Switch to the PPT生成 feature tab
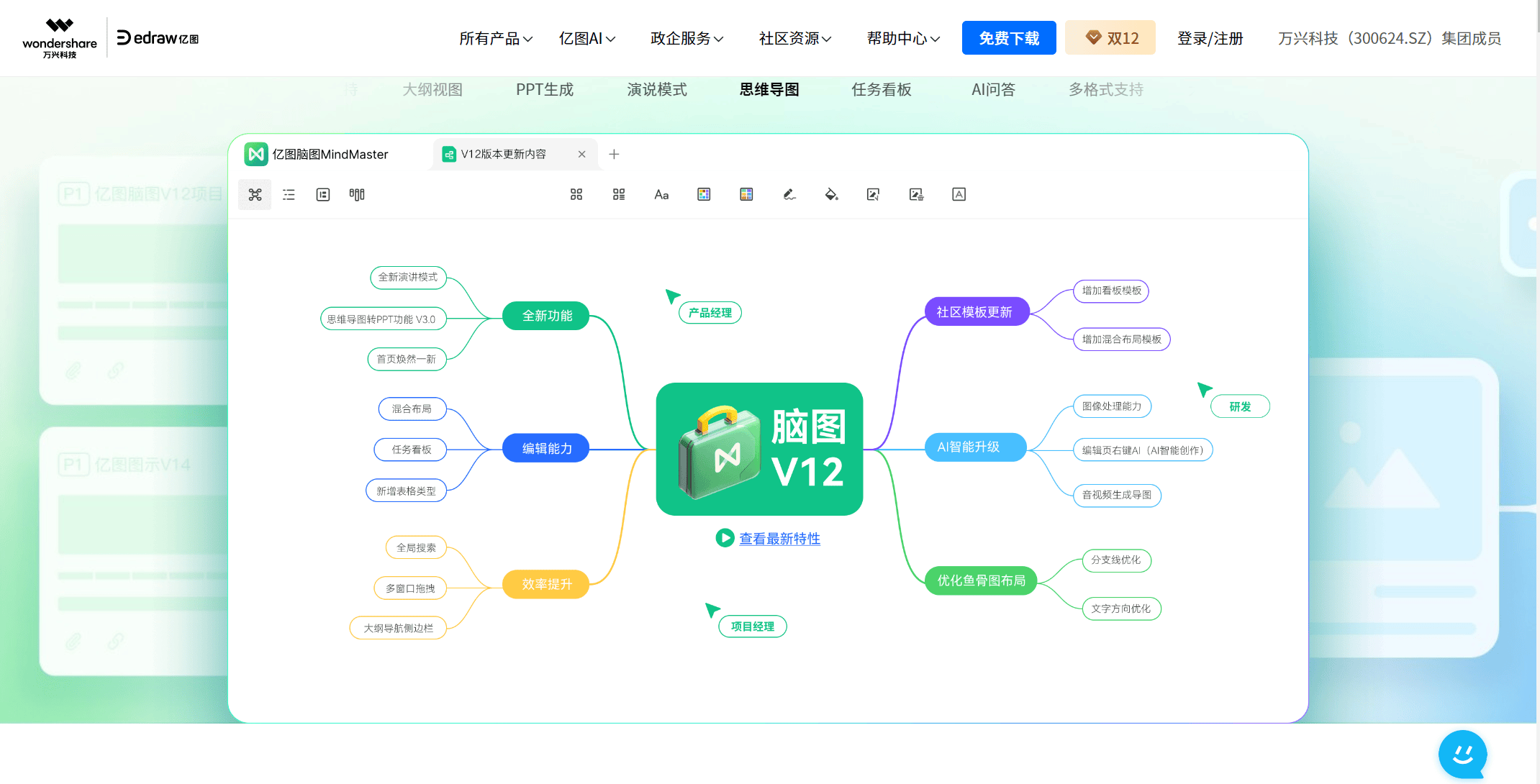 point(545,90)
